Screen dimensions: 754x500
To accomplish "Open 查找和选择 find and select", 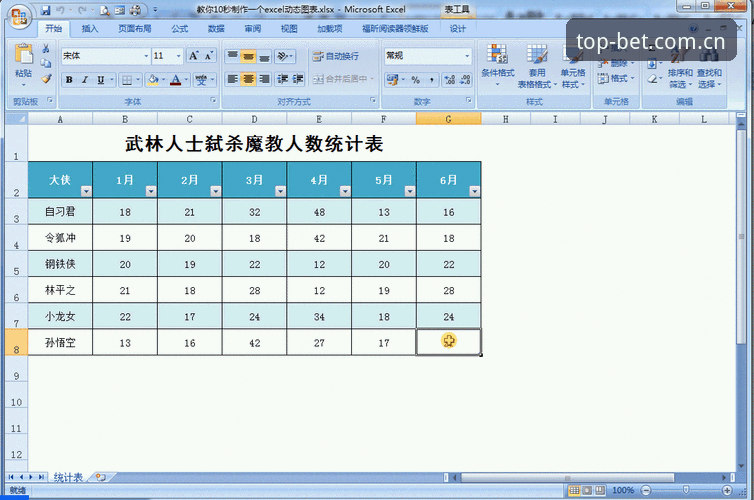I will coord(709,67).
